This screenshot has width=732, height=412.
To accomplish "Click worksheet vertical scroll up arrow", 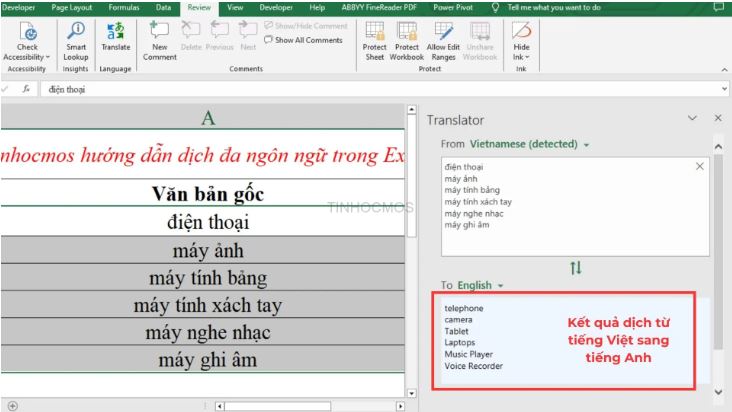I will (x=411, y=110).
